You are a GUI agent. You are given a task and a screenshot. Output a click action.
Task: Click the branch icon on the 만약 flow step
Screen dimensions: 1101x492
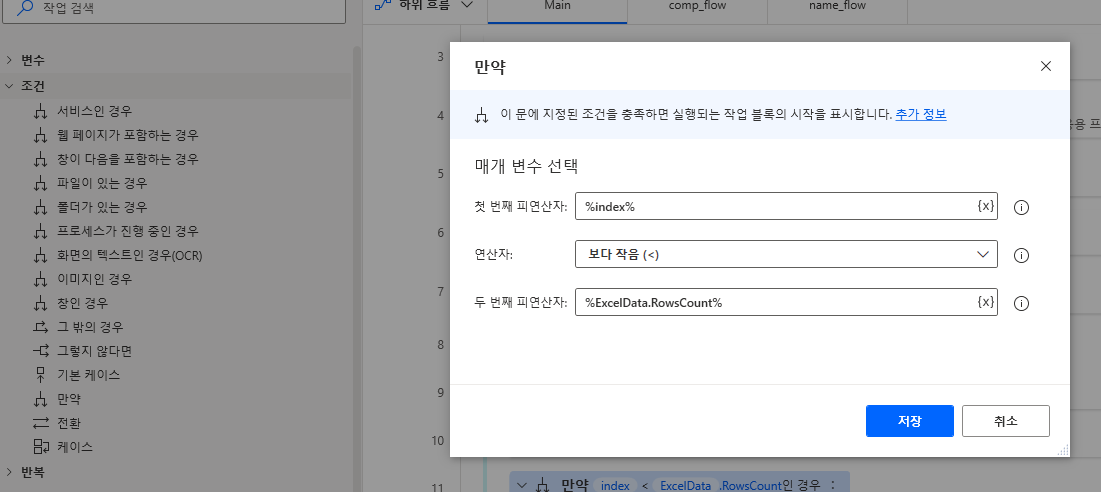pyautogui.click(x=542, y=484)
